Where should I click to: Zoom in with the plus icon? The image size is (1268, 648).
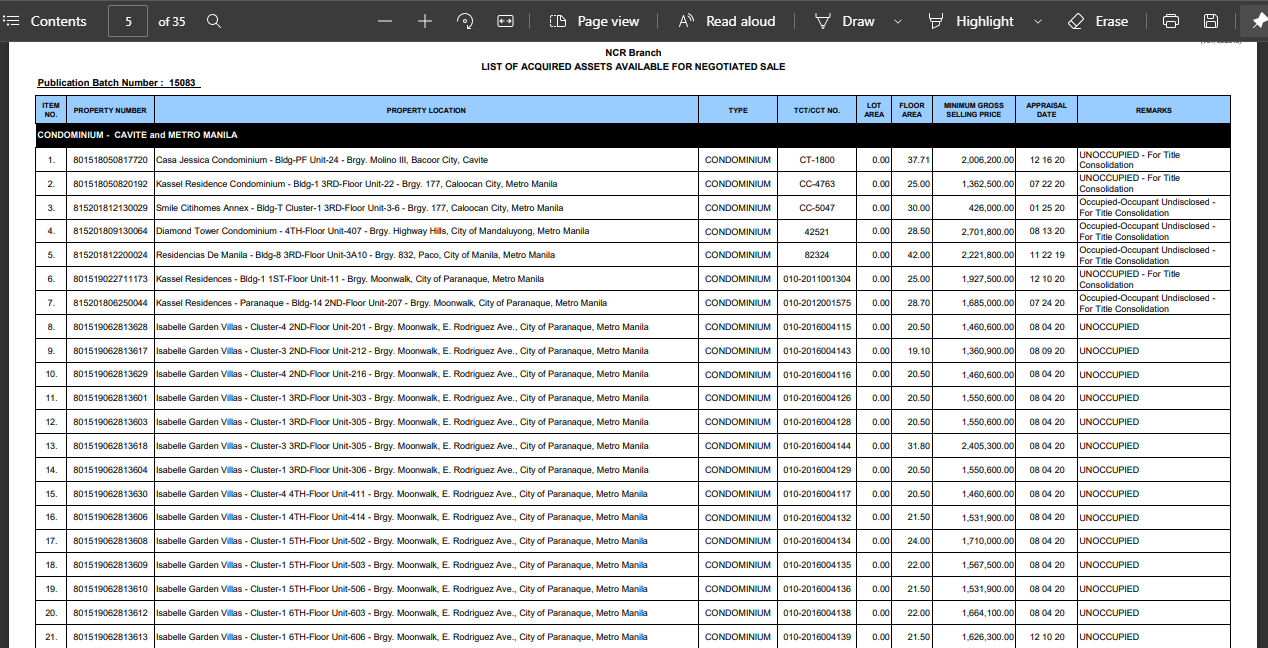[x=425, y=21]
